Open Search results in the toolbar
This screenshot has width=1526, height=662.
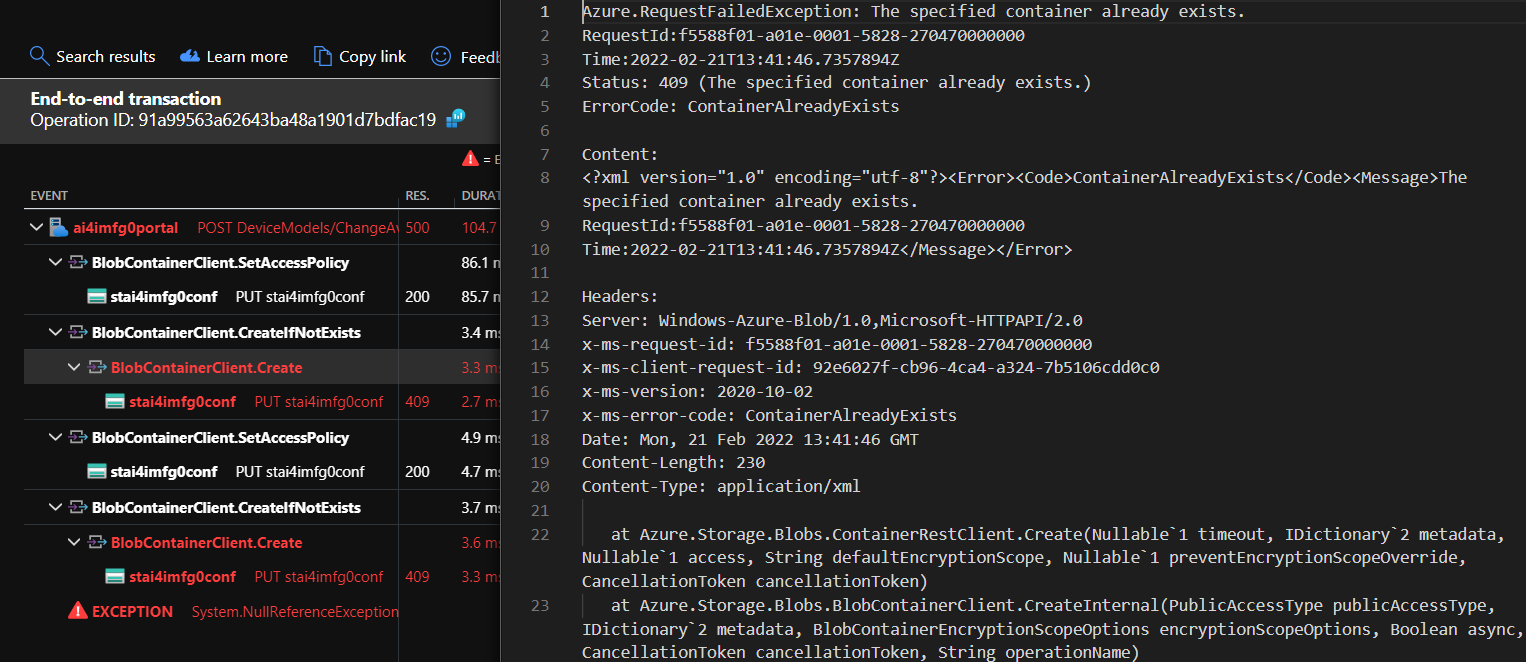pyautogui.click(x=93, y=56)
